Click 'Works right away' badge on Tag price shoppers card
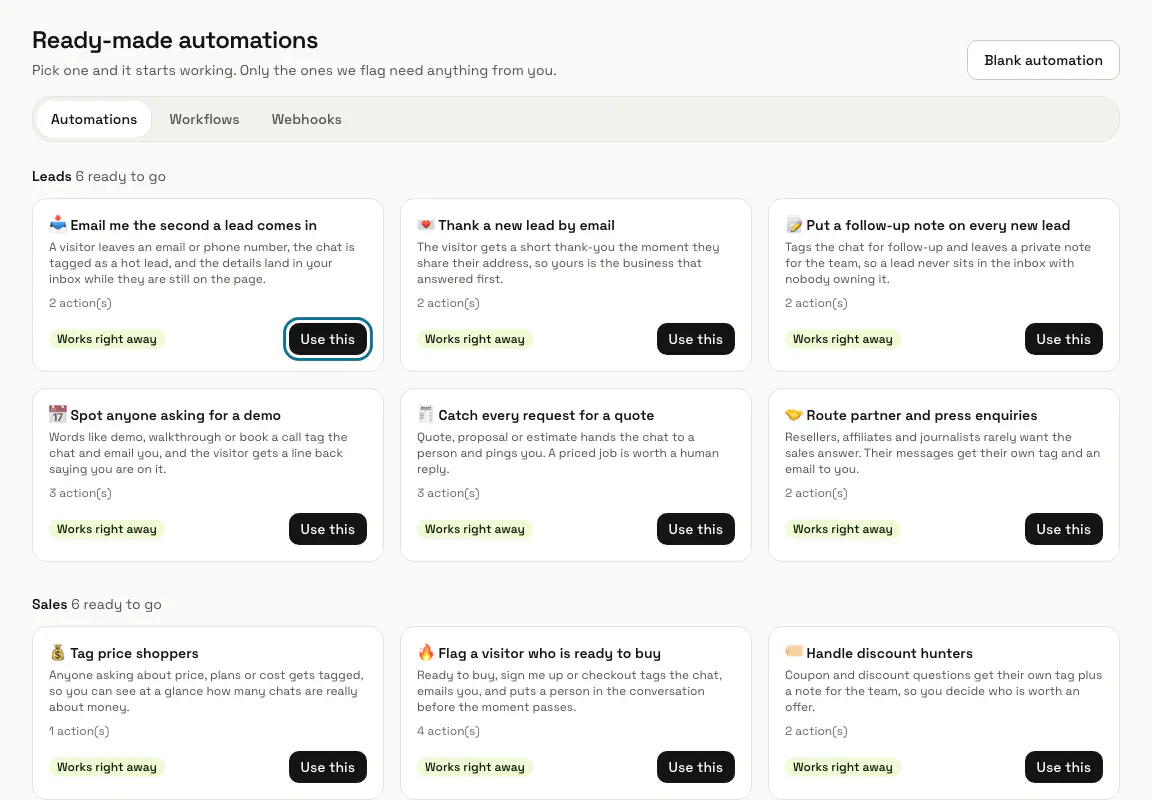 click(x=107, y=767)
